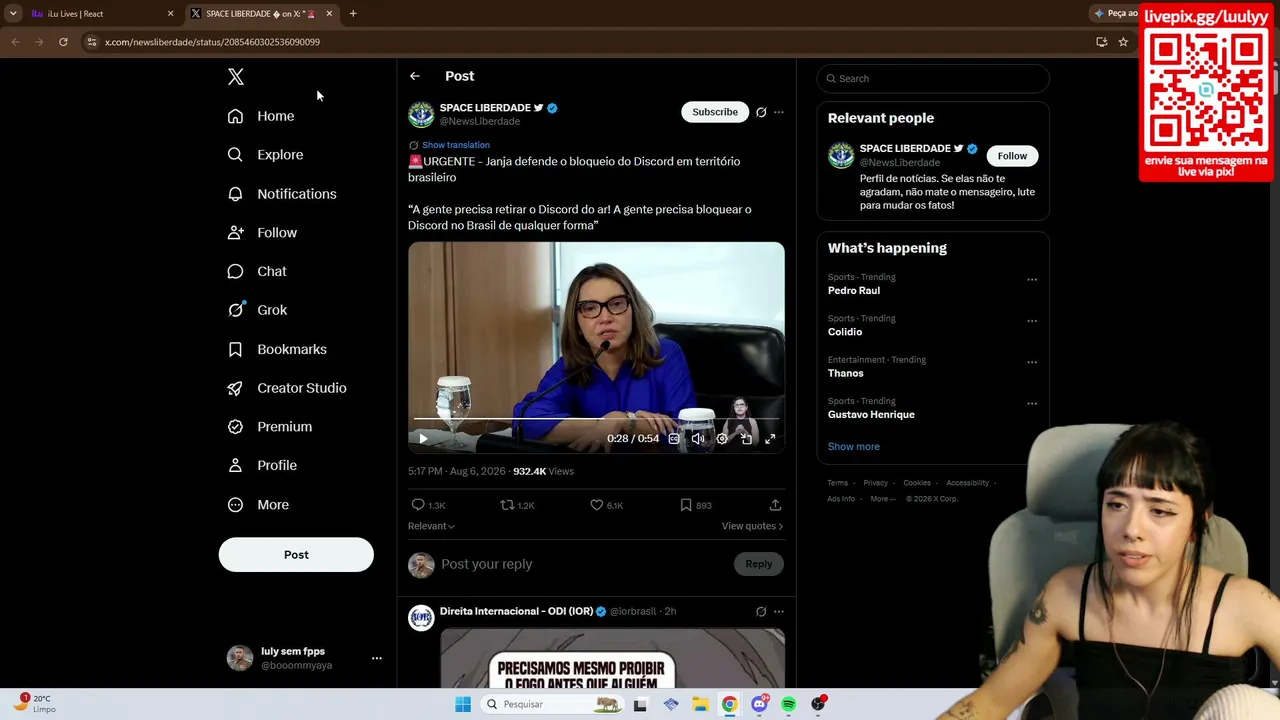Screen dimensions: 1280x720
Task: Open Premium in the sidebar
Action: click(270, 427)
